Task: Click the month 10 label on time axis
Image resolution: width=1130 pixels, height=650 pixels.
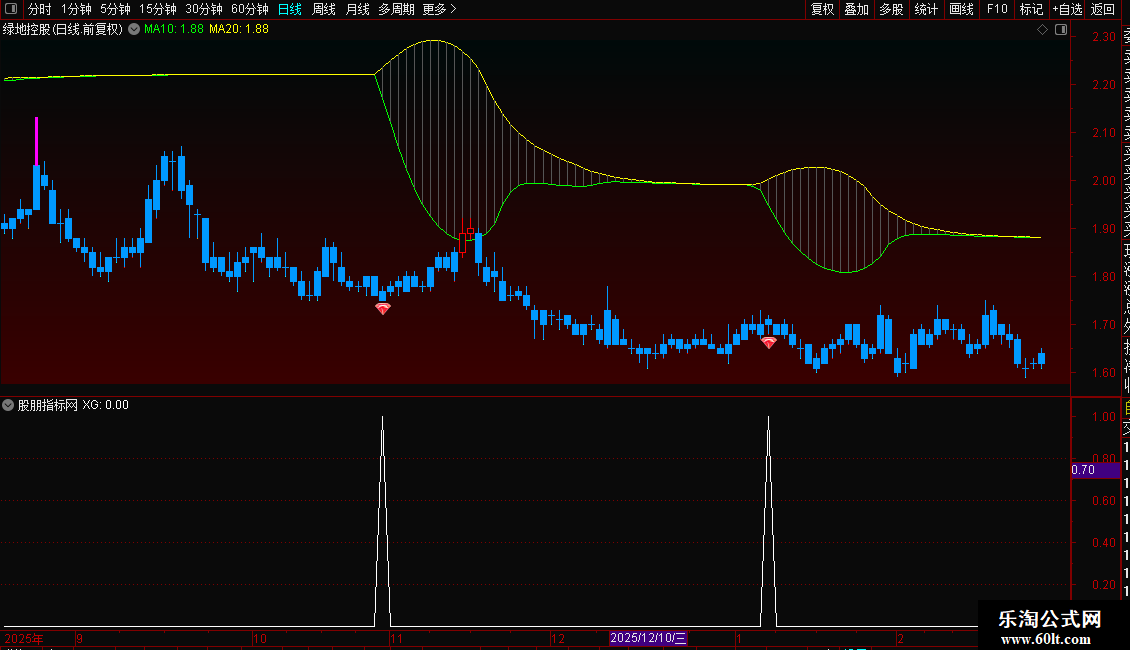Action: (x=260, y=638)
